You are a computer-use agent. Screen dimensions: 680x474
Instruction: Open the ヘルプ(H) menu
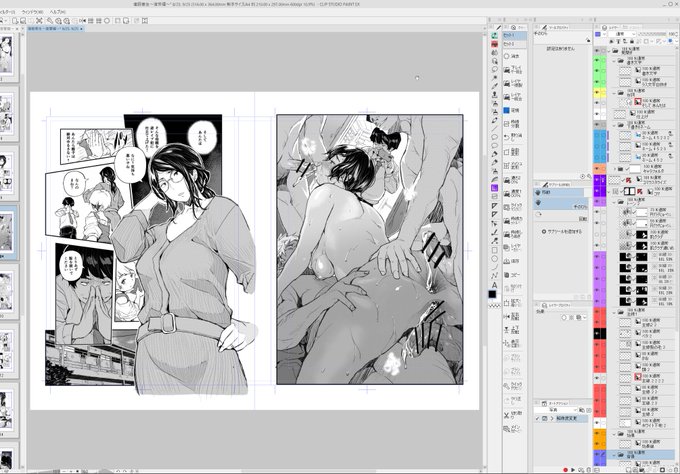[58, 12]
